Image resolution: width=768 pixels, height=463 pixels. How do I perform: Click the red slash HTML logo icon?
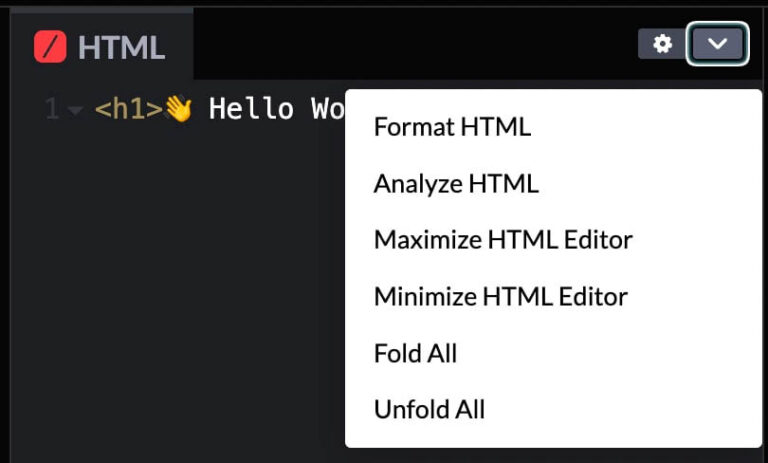tap(50, 46)
